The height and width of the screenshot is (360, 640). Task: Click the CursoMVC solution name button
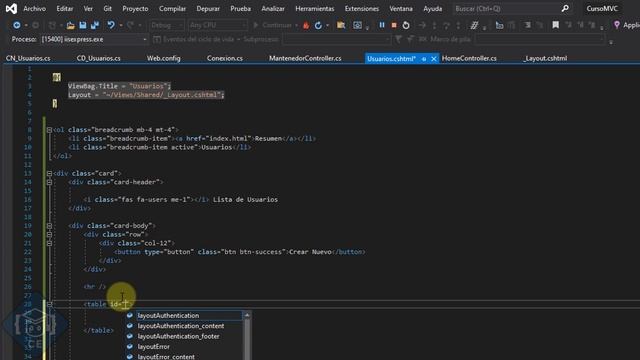[602, 9]
